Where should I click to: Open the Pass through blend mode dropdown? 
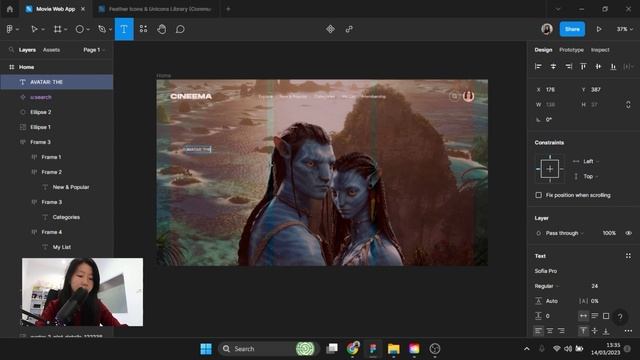564,233
